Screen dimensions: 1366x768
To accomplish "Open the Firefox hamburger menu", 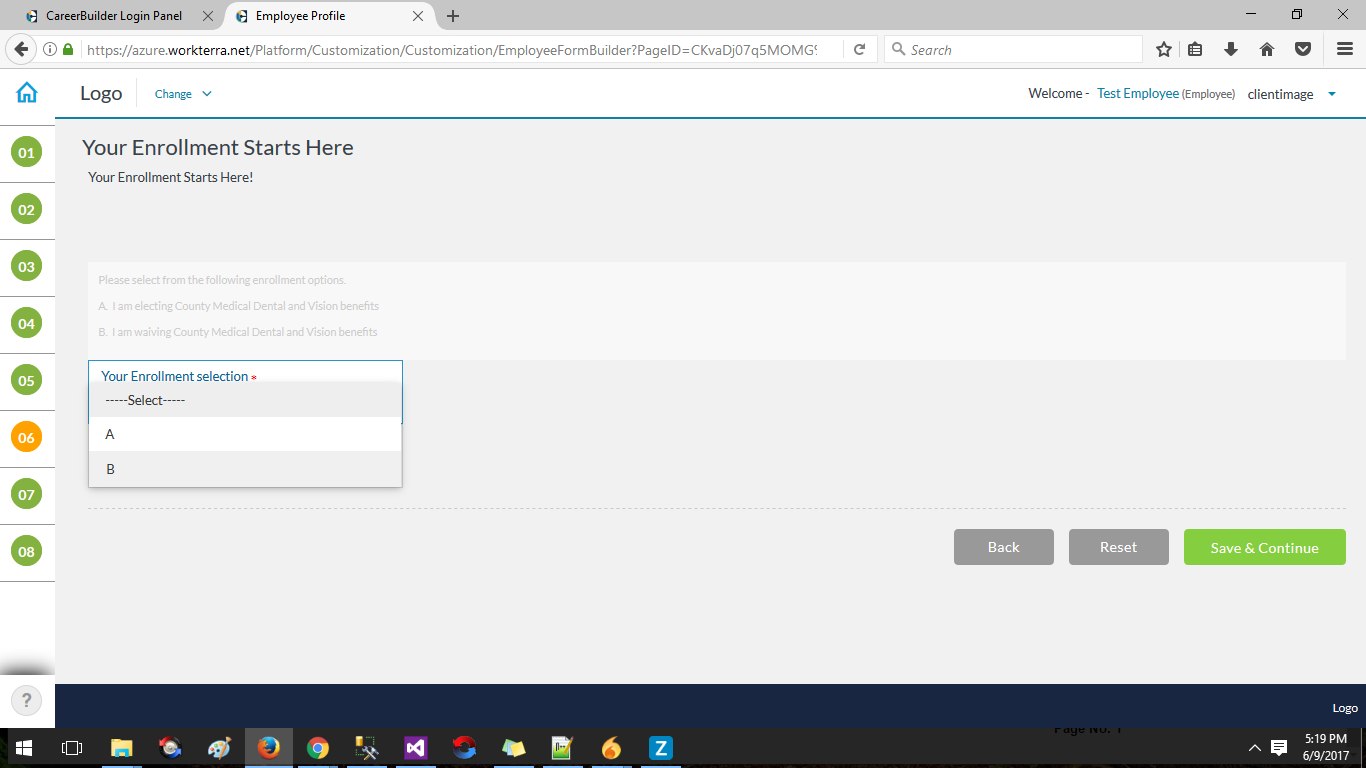I will [x=1345, y=49].
